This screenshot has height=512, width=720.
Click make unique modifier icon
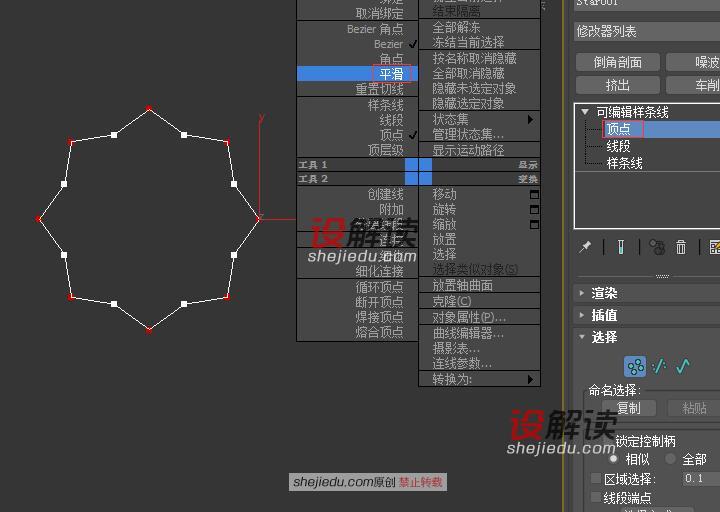pyautogui.click(x=657, y=247)
